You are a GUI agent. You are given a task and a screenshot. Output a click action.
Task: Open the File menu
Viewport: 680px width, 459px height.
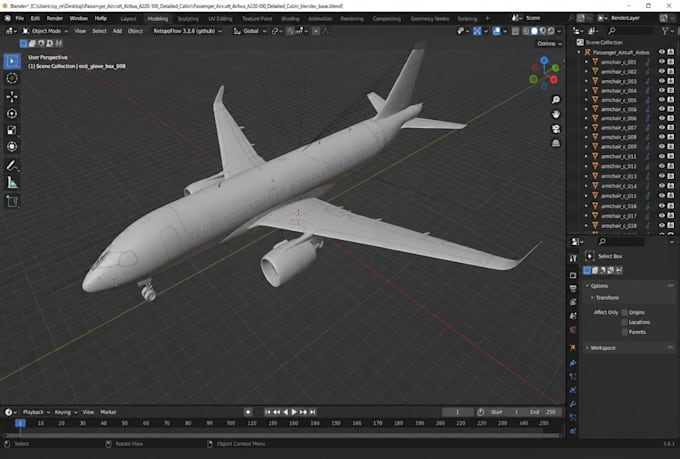(20, 18)
